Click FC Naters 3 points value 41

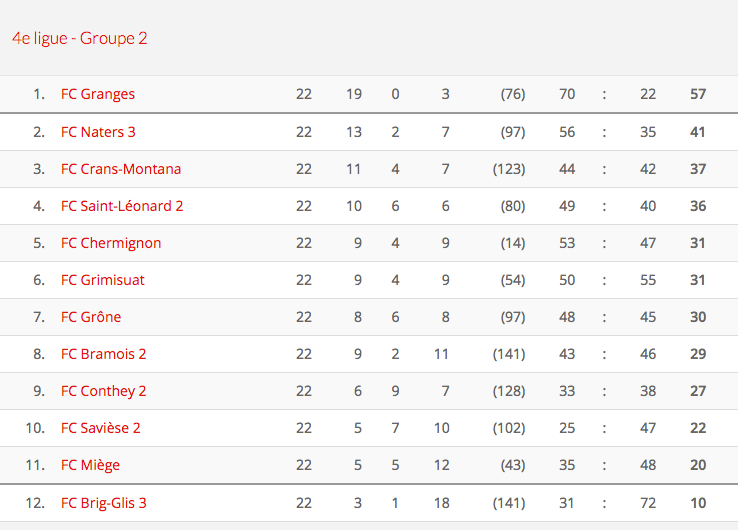(698, 132)
